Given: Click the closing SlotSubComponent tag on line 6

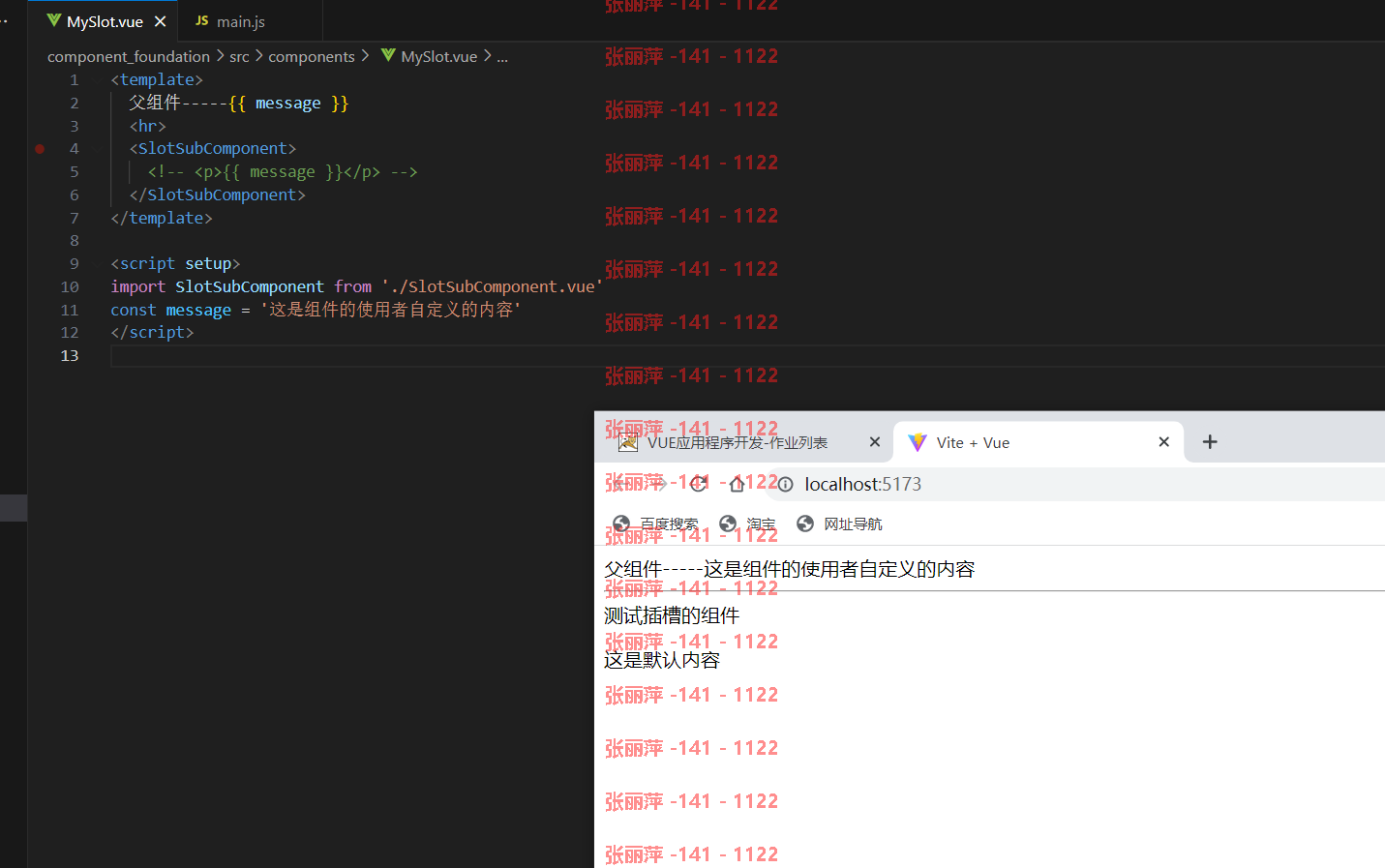Looking at the screenshot, I should 218,195.
